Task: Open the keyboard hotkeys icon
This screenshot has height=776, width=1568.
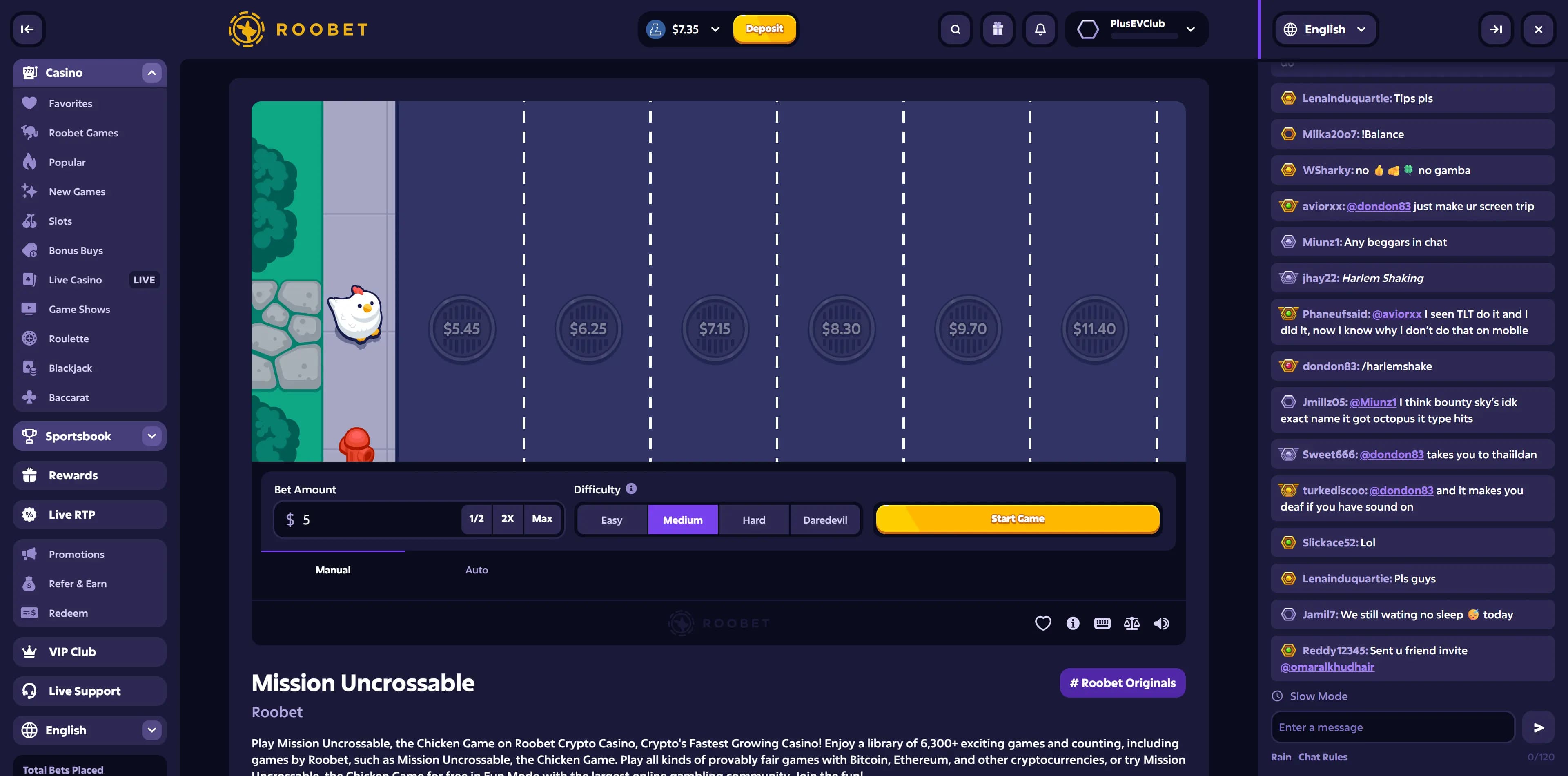Action: click(1102, 623)
